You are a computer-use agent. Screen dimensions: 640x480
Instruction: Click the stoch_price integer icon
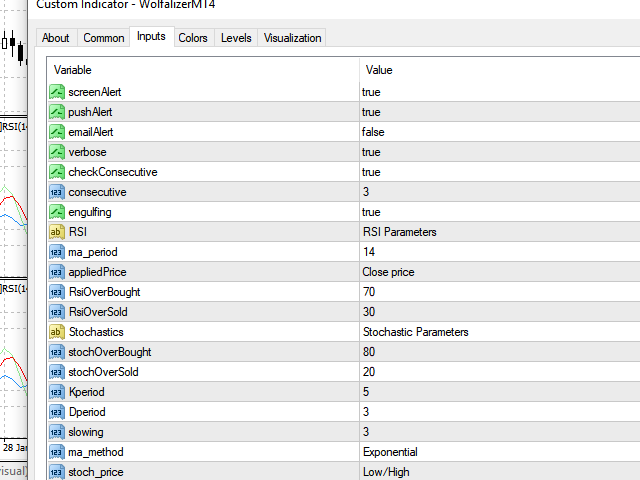pyautogui.click(x=57, y=472)
